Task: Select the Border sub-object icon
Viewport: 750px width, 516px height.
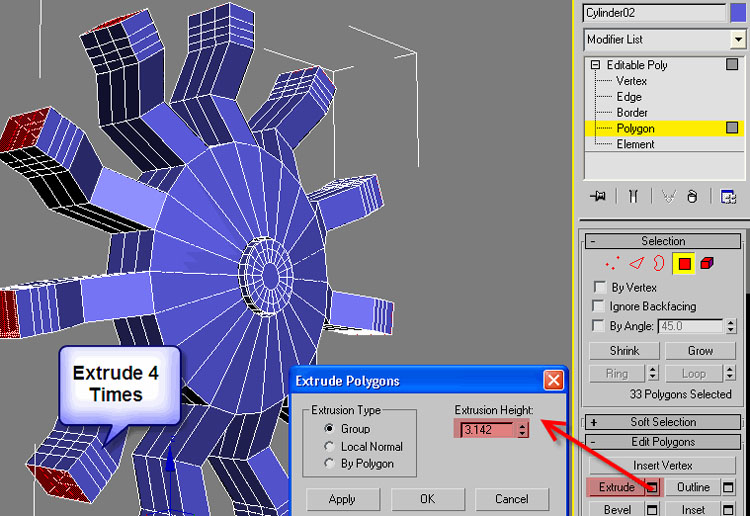Action: (658, 264)
